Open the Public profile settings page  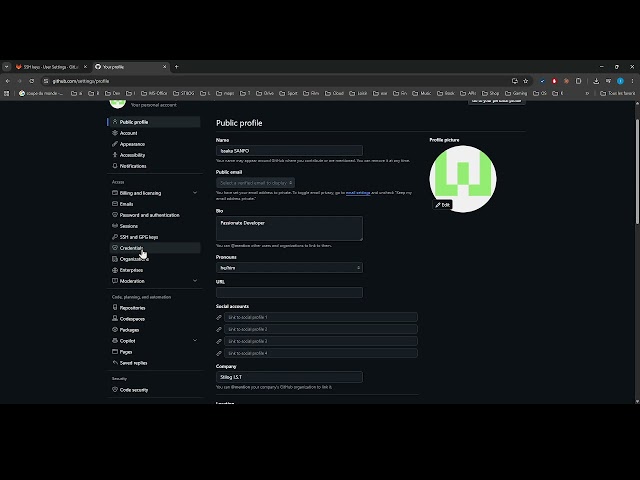(x=155, y=122)
